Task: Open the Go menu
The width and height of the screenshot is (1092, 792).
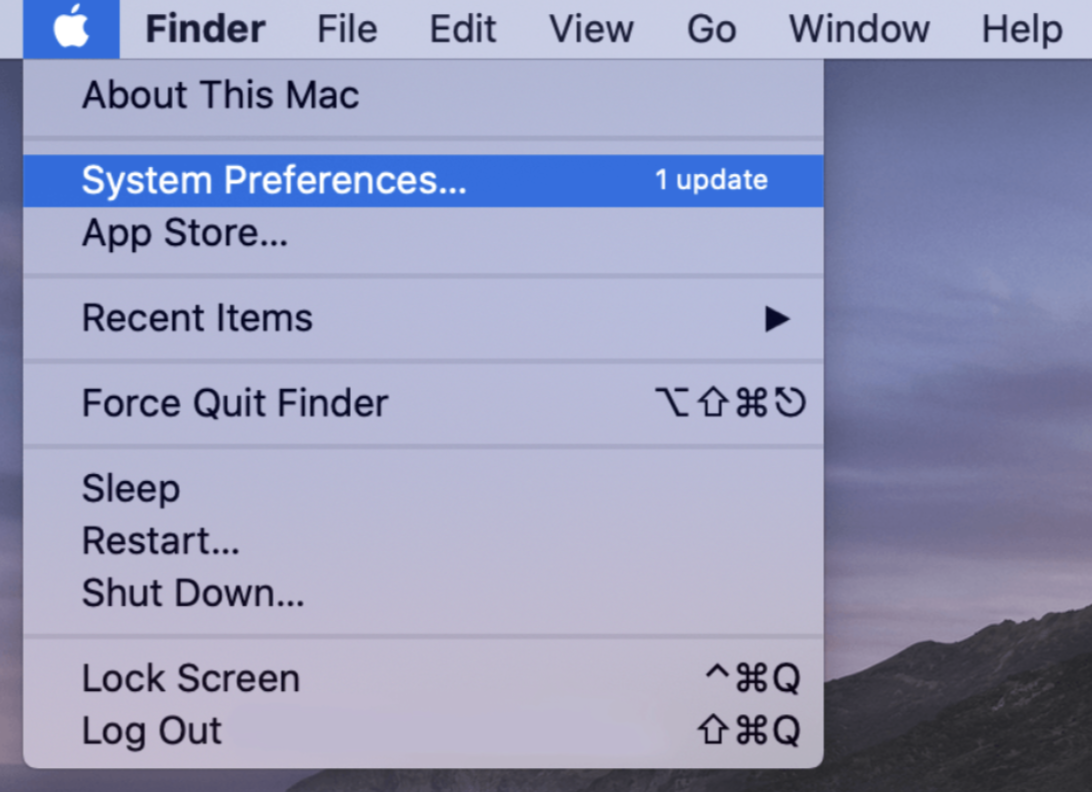Action: coord(711,30)
